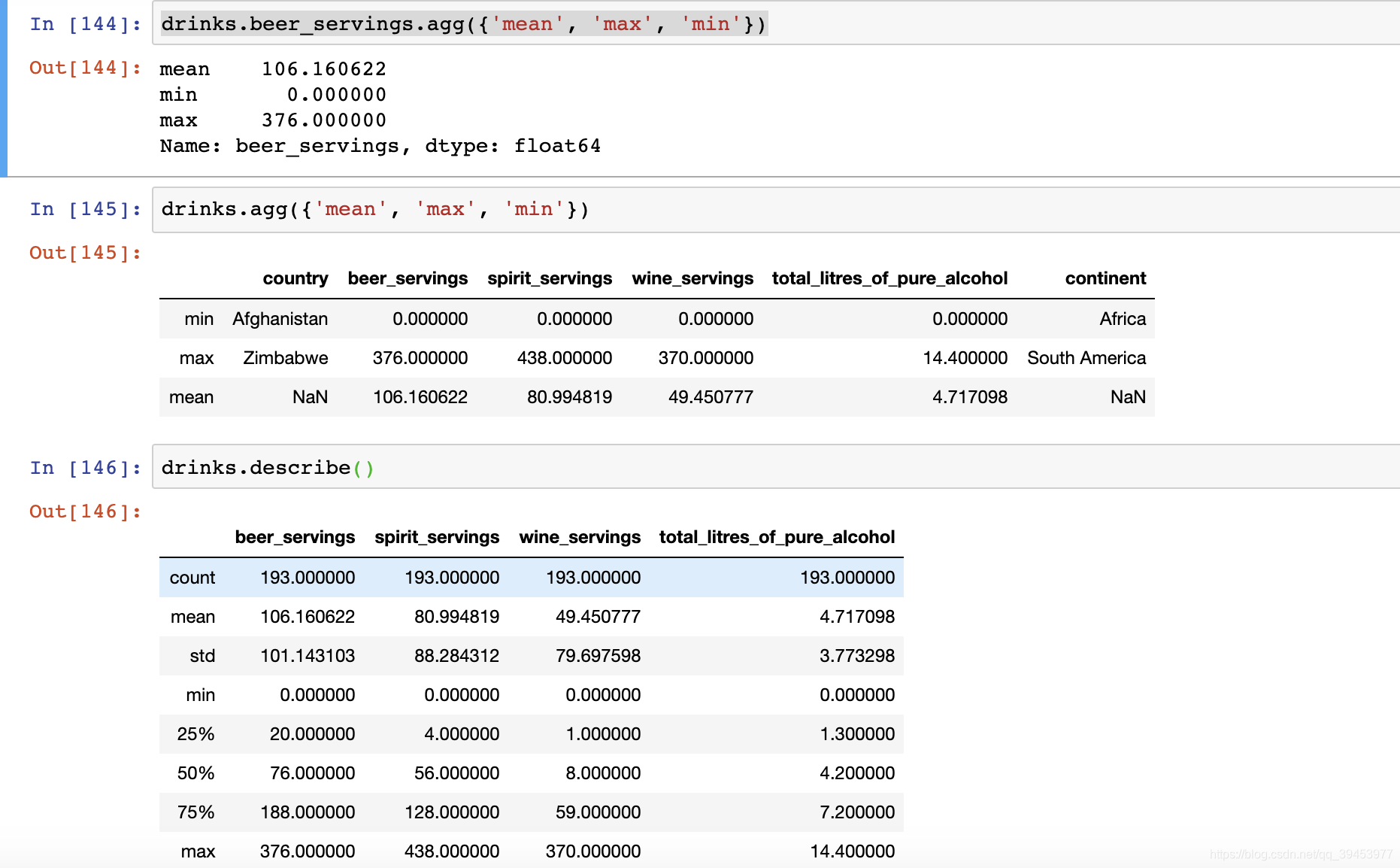
Task: Click the continent column header in Out[145]
Action: [x=1105, y=278]
